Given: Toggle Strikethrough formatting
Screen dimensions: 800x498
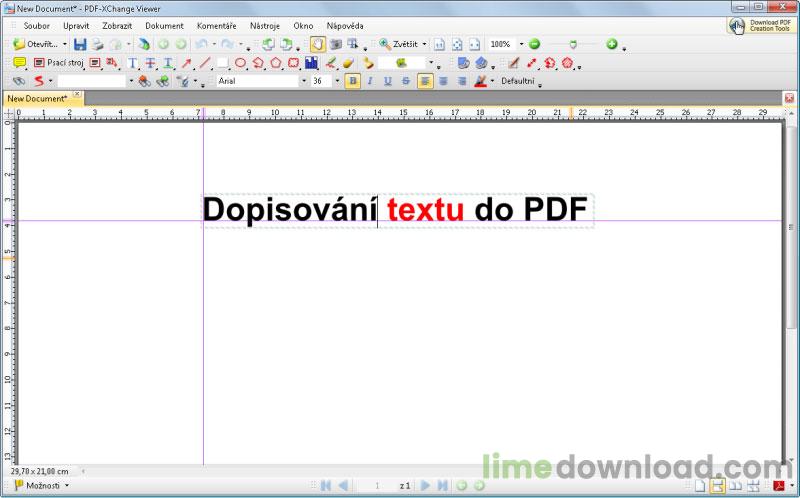Looking at the screenshot, I should click(x=406, y=81).
